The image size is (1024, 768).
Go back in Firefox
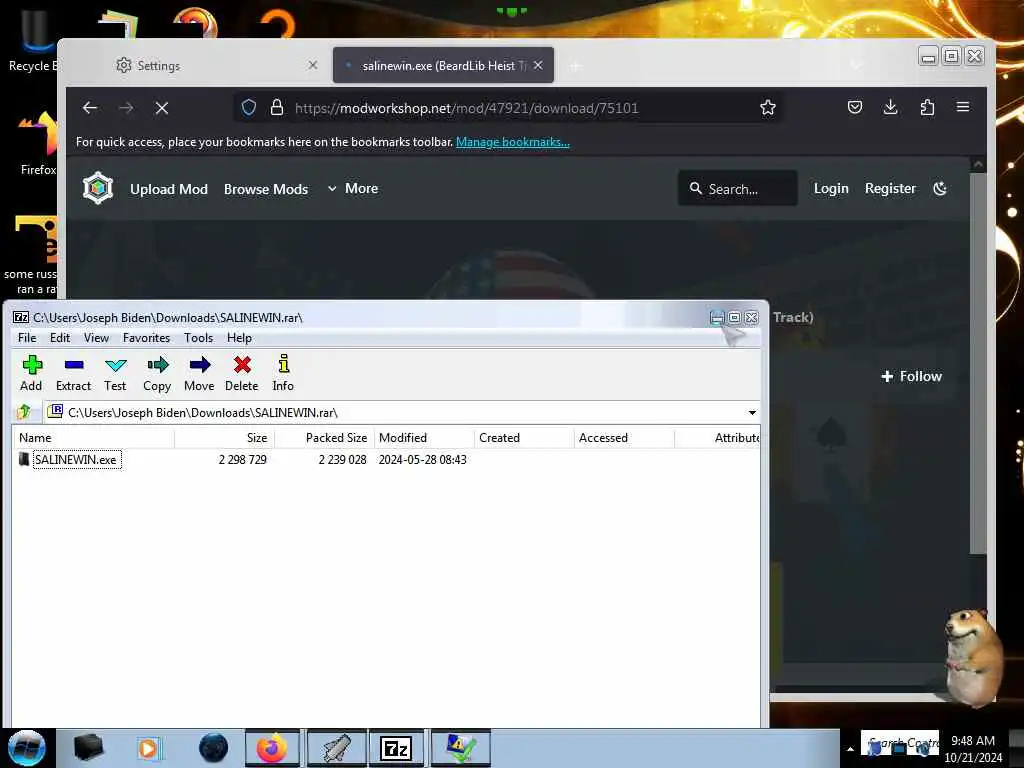point(90,108)
